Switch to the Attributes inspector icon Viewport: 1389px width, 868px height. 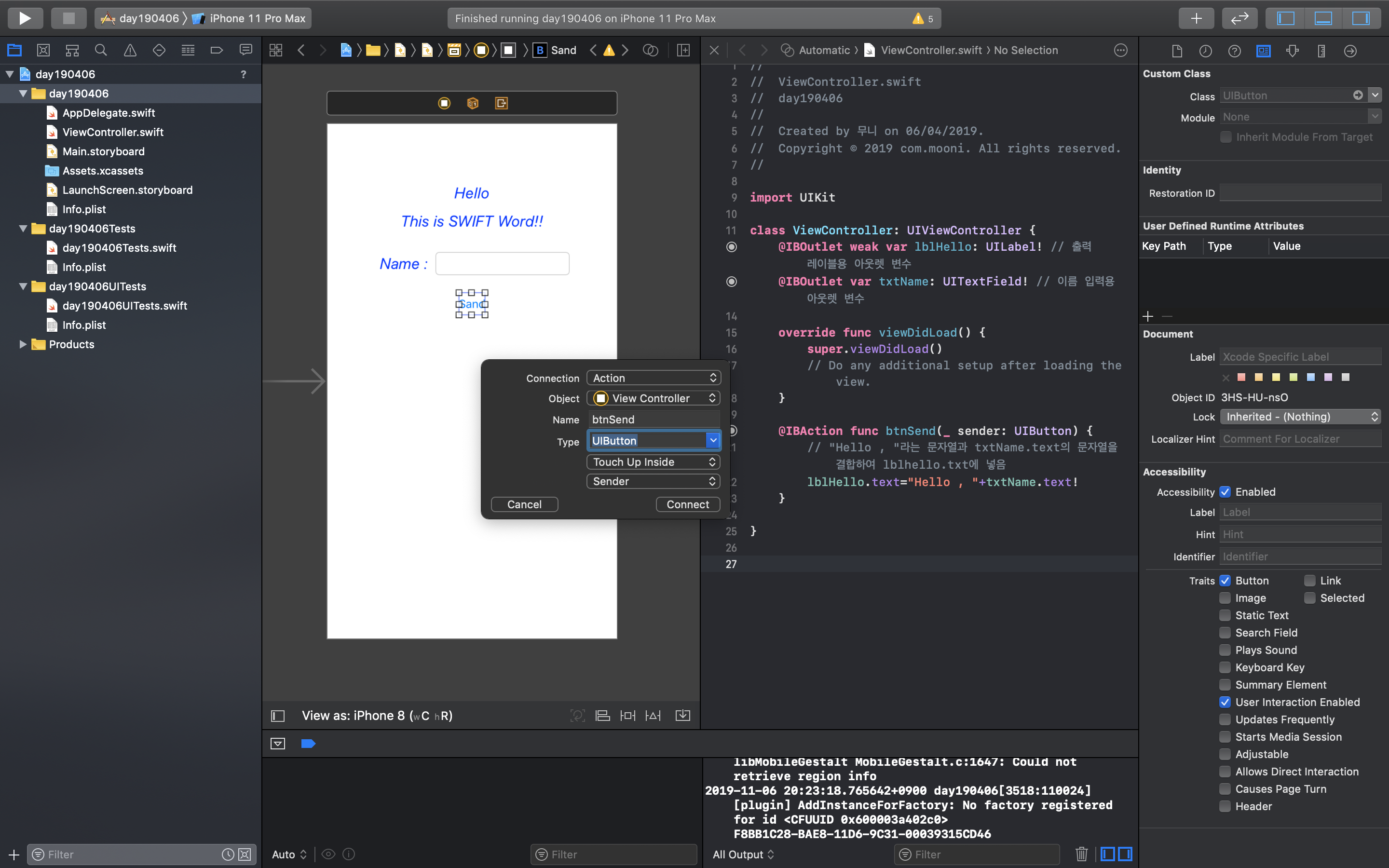click(1293, 51)
